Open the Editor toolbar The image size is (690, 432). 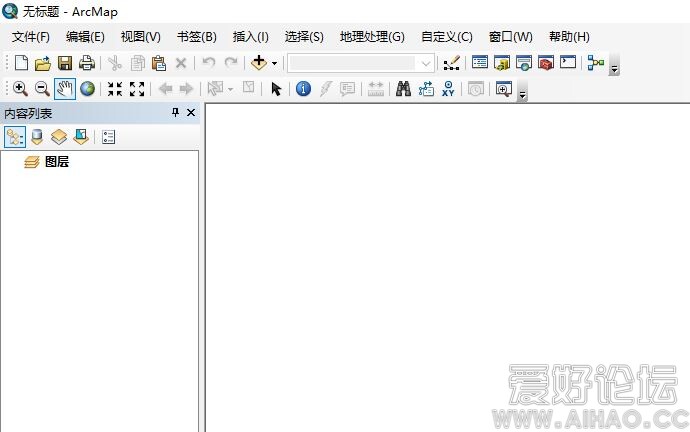pyautogui.click(x=451, y=63)
